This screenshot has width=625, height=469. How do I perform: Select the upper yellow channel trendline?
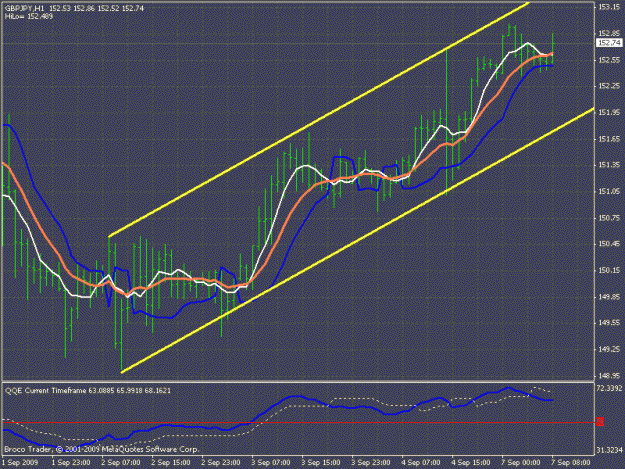(x=319, y=120)
